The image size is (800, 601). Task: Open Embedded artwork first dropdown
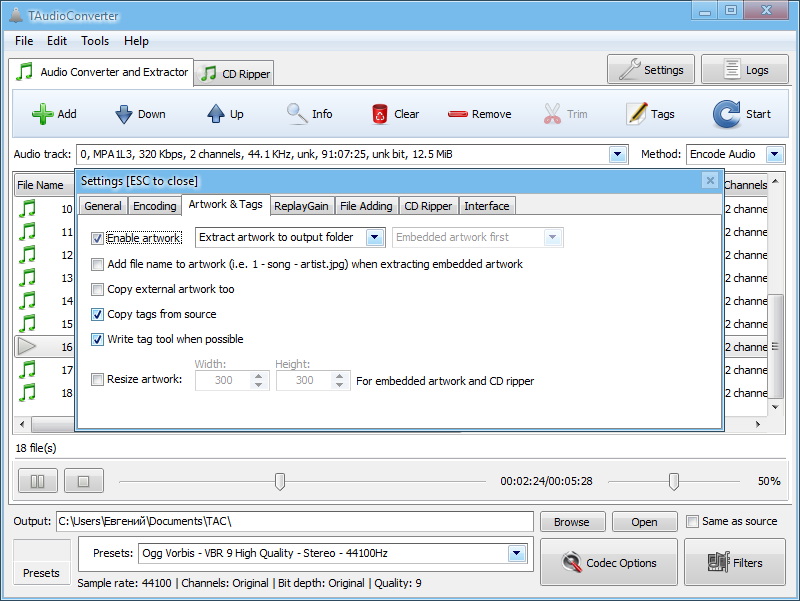pos(553,237)
